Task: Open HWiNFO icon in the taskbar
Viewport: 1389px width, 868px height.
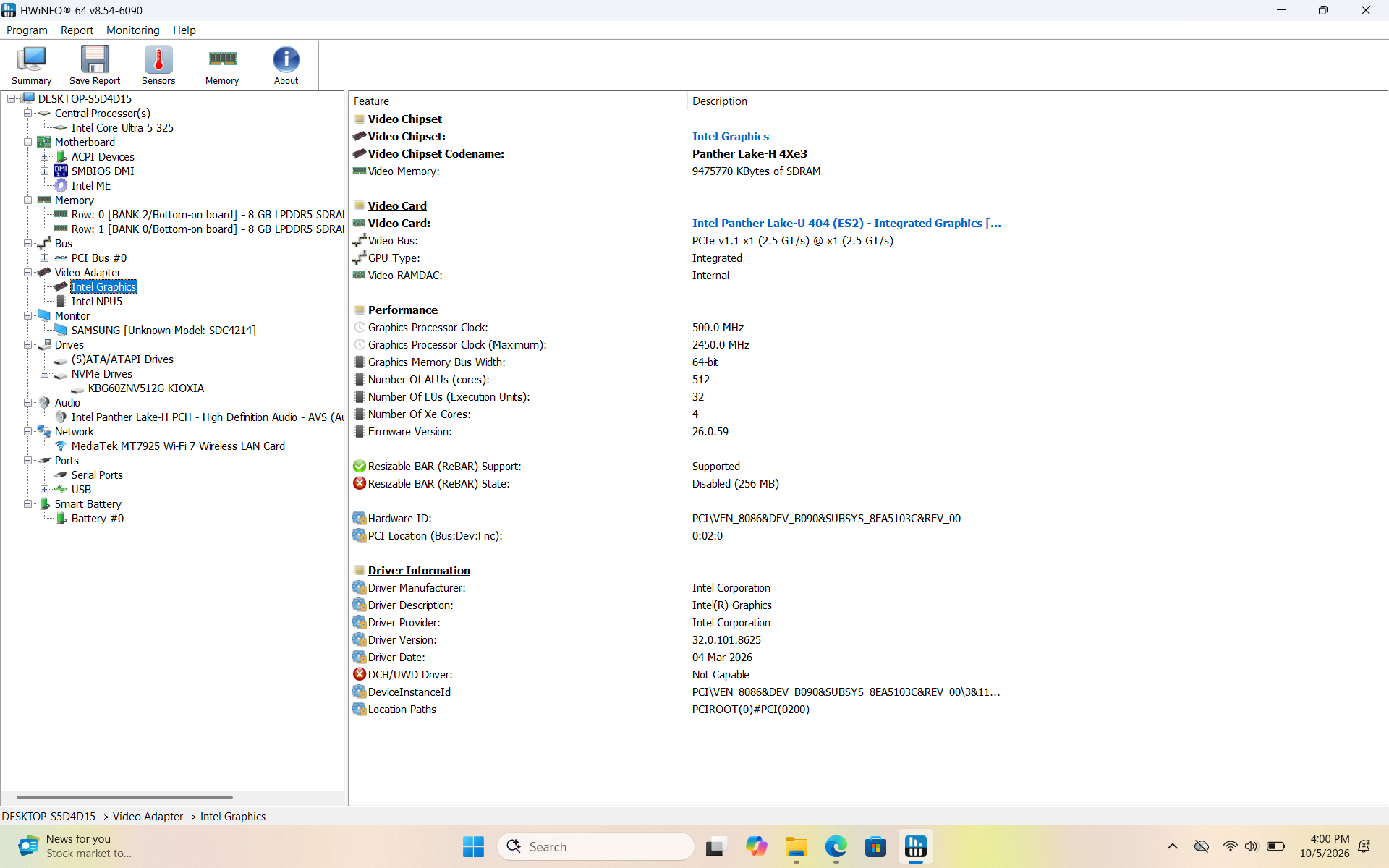Action: pyautogui.click(x=915, y=846)
